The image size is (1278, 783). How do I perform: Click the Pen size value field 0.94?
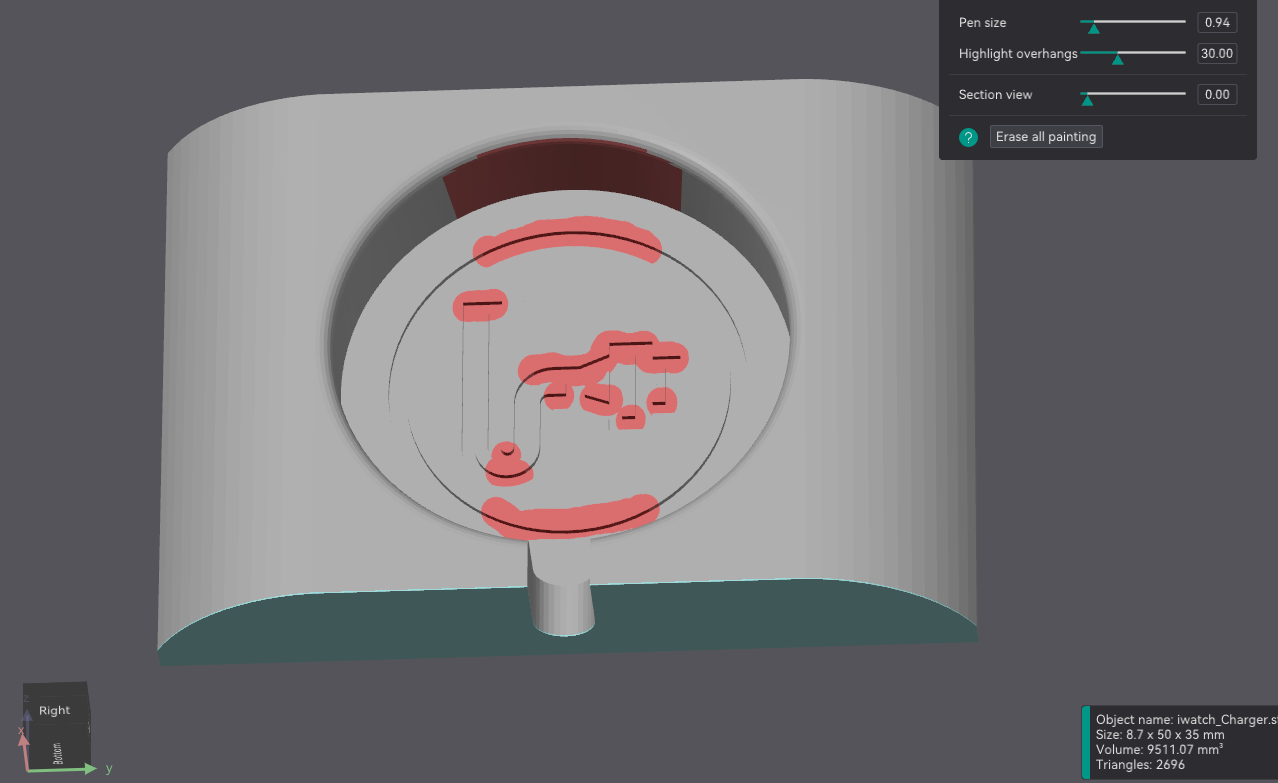pos(1217,22)
